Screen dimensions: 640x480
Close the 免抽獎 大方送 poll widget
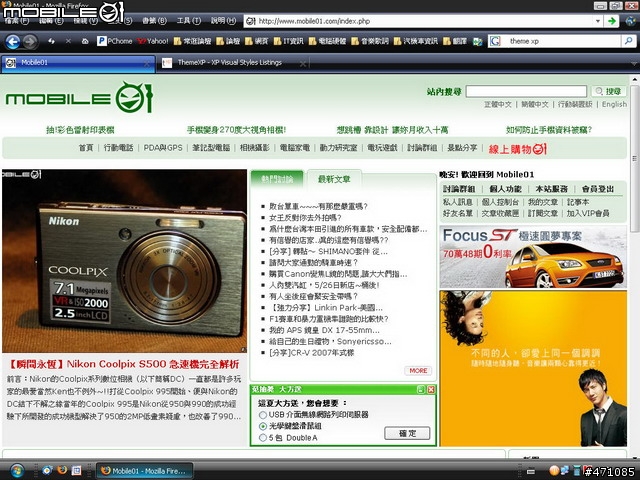coord(431,389)
